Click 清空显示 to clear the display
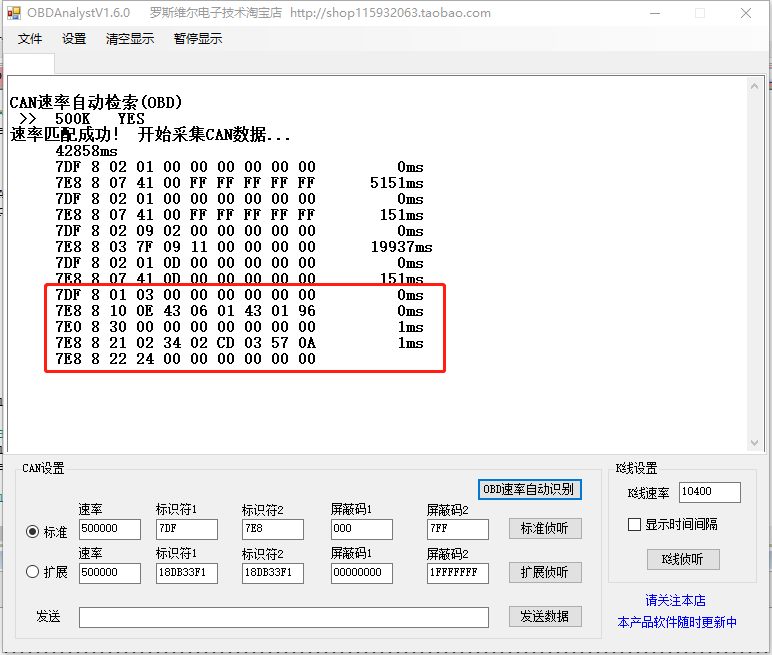 coord(130,39)
